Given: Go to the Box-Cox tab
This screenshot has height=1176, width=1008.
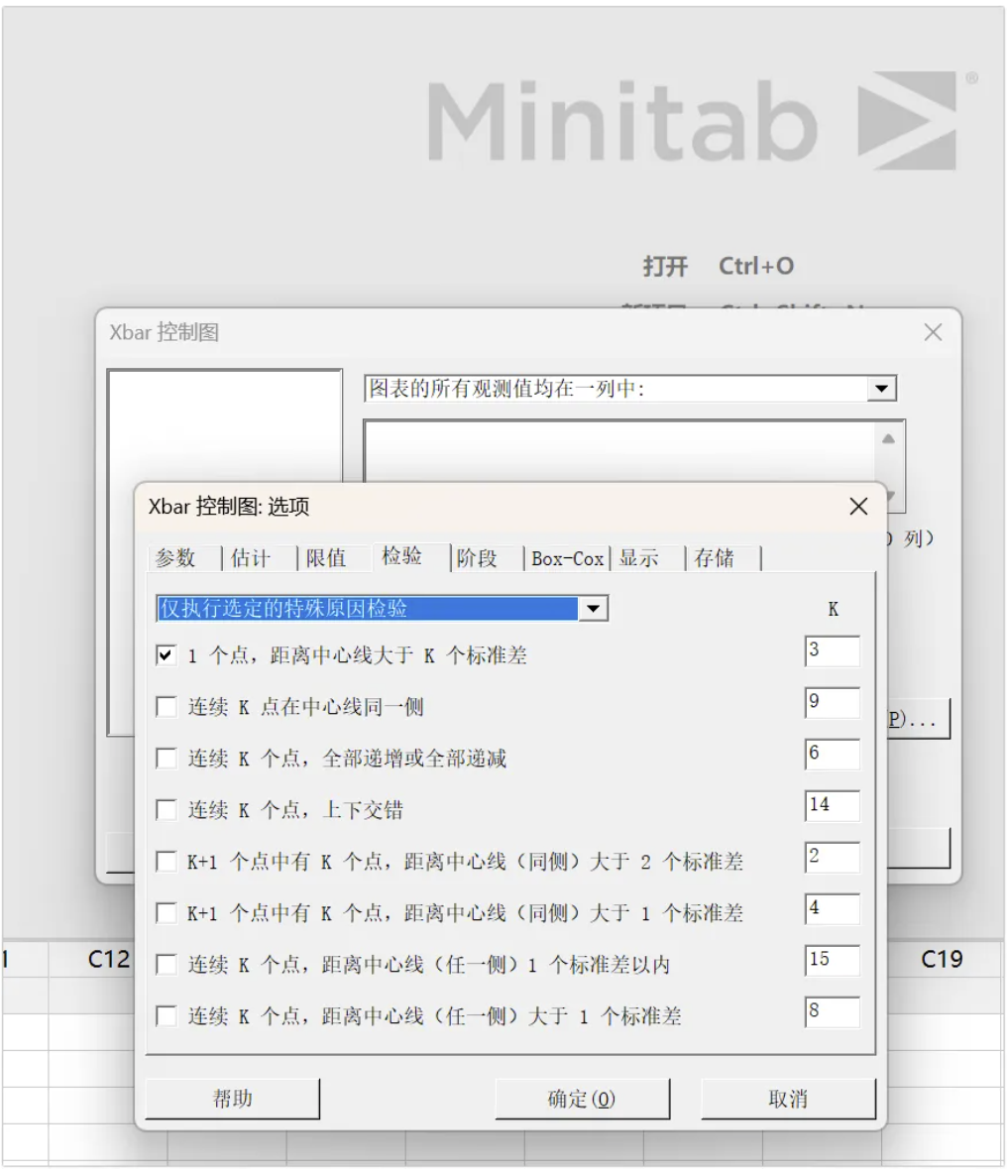Looking at the screenshot, I should tap(567, 558).
